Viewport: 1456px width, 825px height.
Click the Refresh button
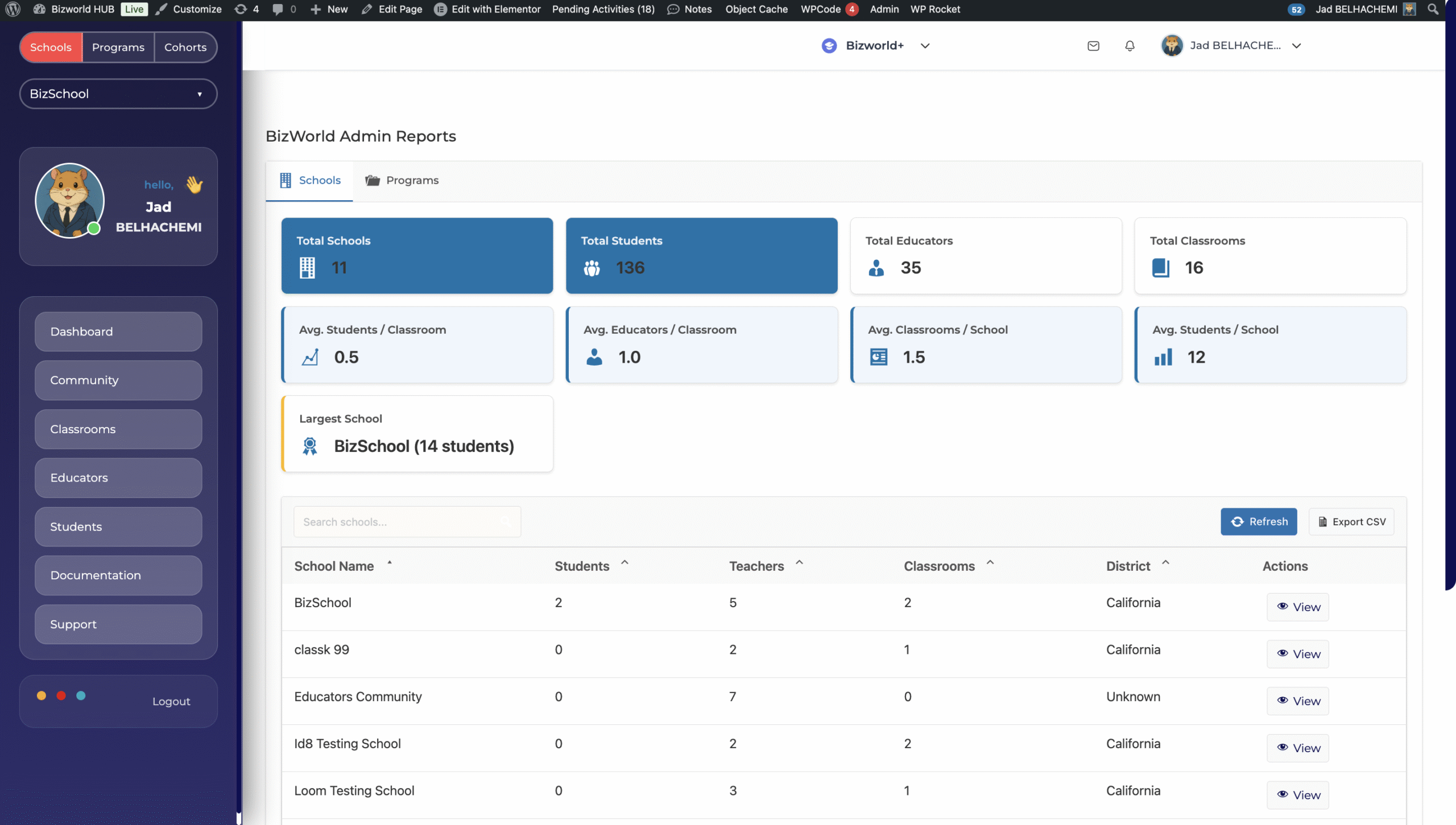pos(1258,521)
